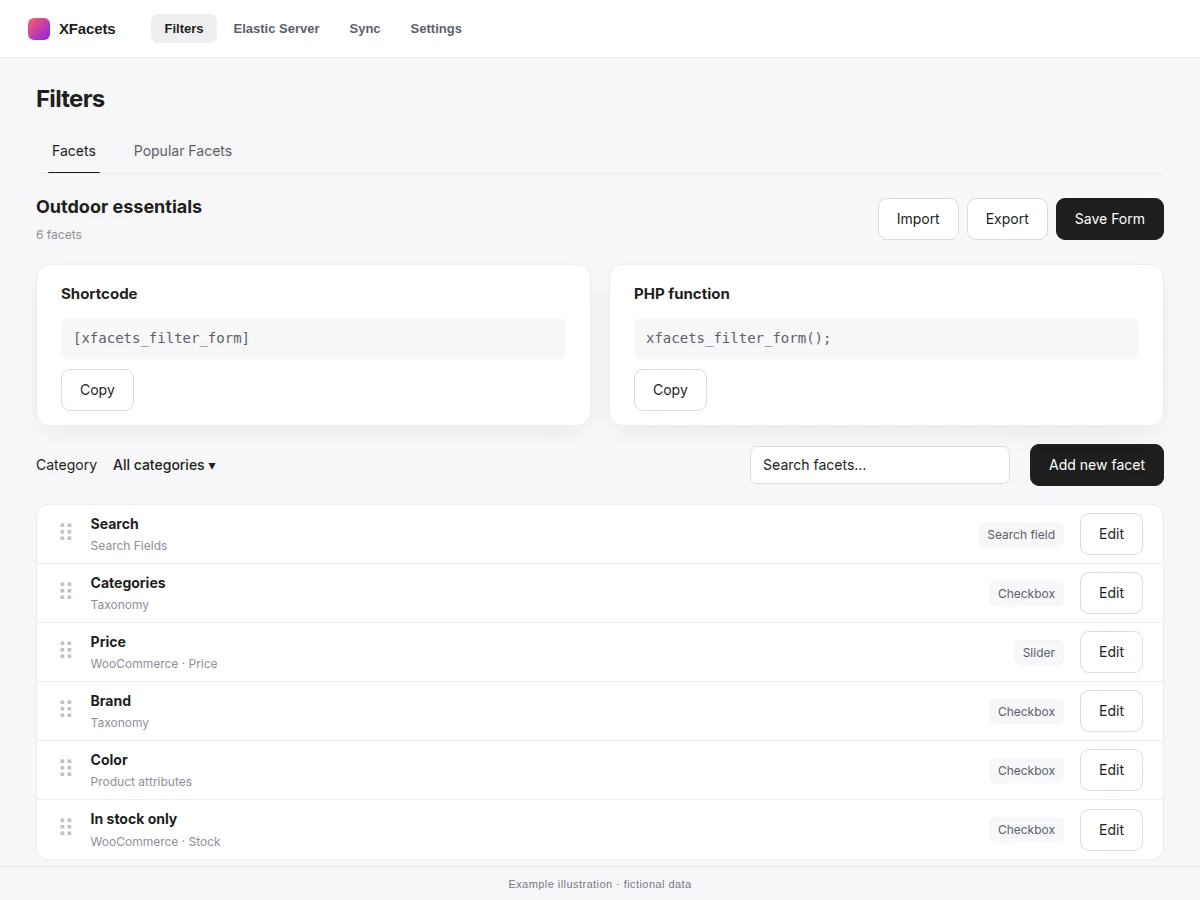Switch to the Popular Facets tab

click(x=183, y=151)
